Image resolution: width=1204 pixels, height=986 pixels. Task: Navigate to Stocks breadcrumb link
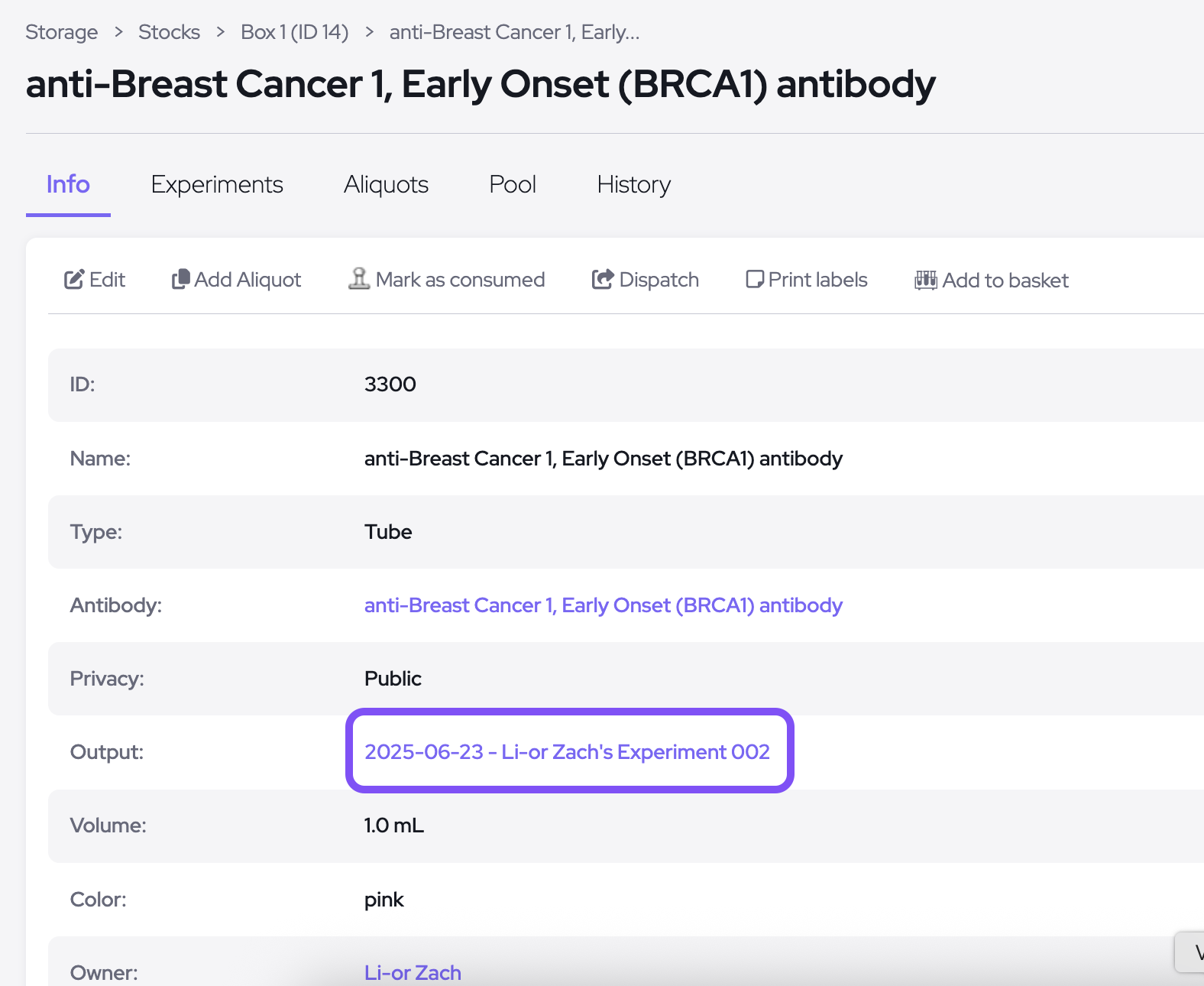(x=169, y=32)
